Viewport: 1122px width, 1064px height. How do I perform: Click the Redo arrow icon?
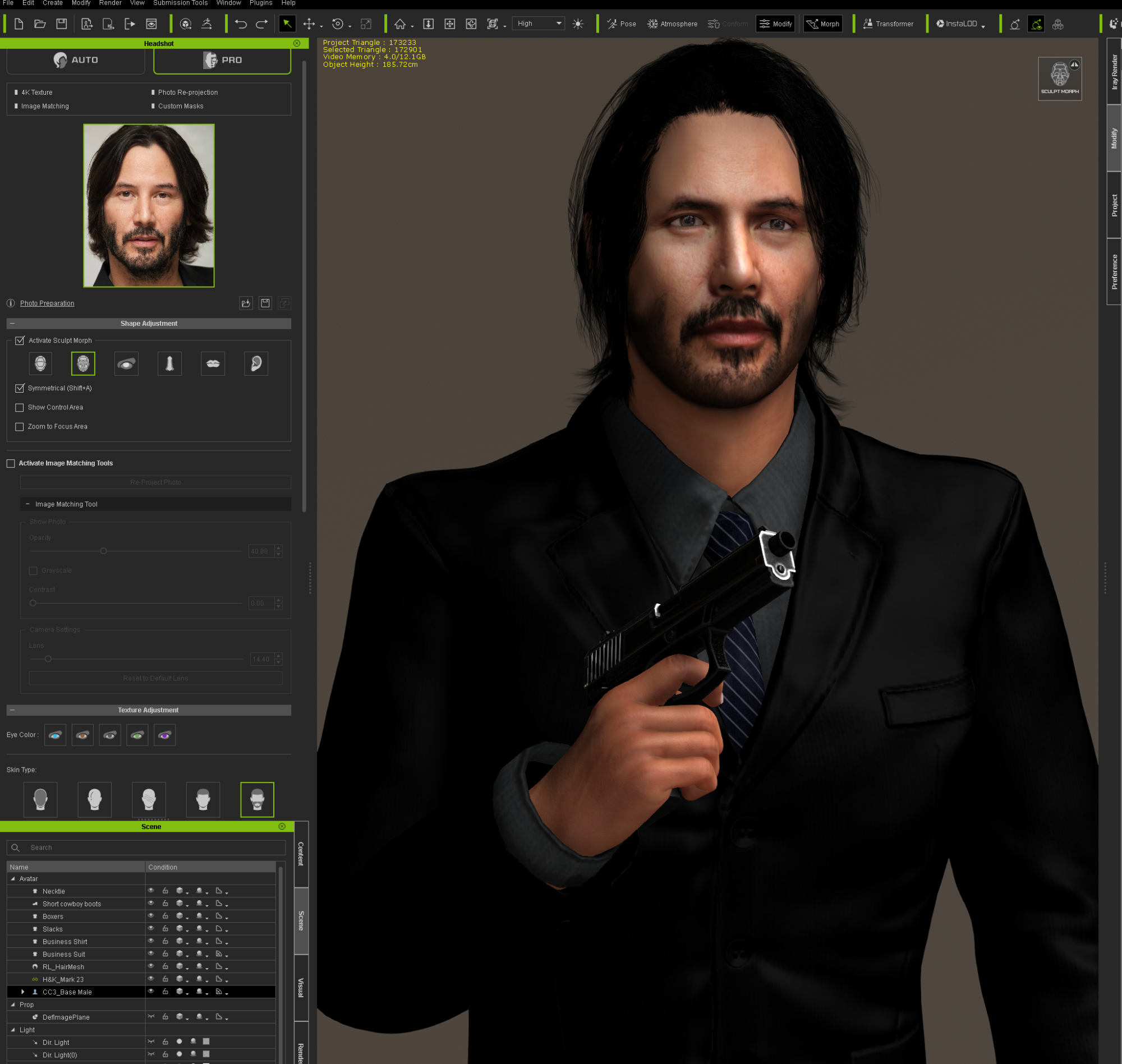[261, 24]
